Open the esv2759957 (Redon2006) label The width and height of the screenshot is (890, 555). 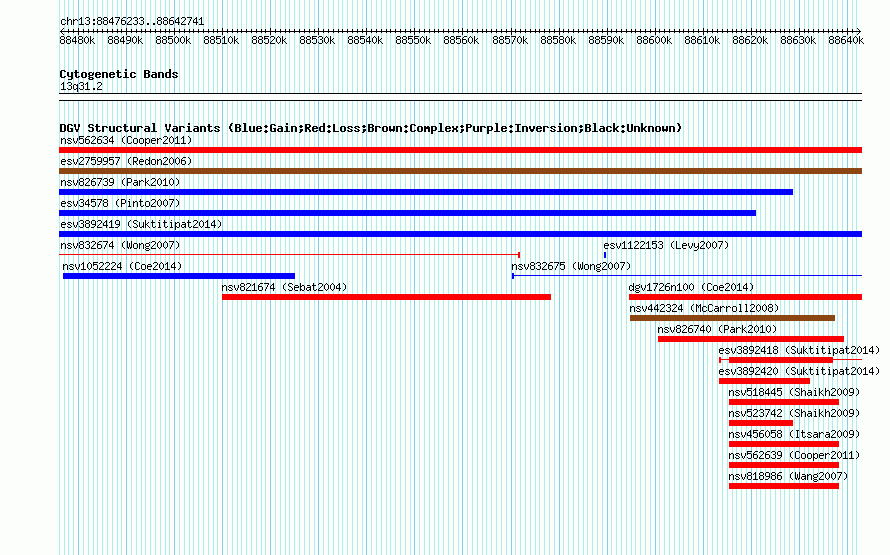click(126, 161)
